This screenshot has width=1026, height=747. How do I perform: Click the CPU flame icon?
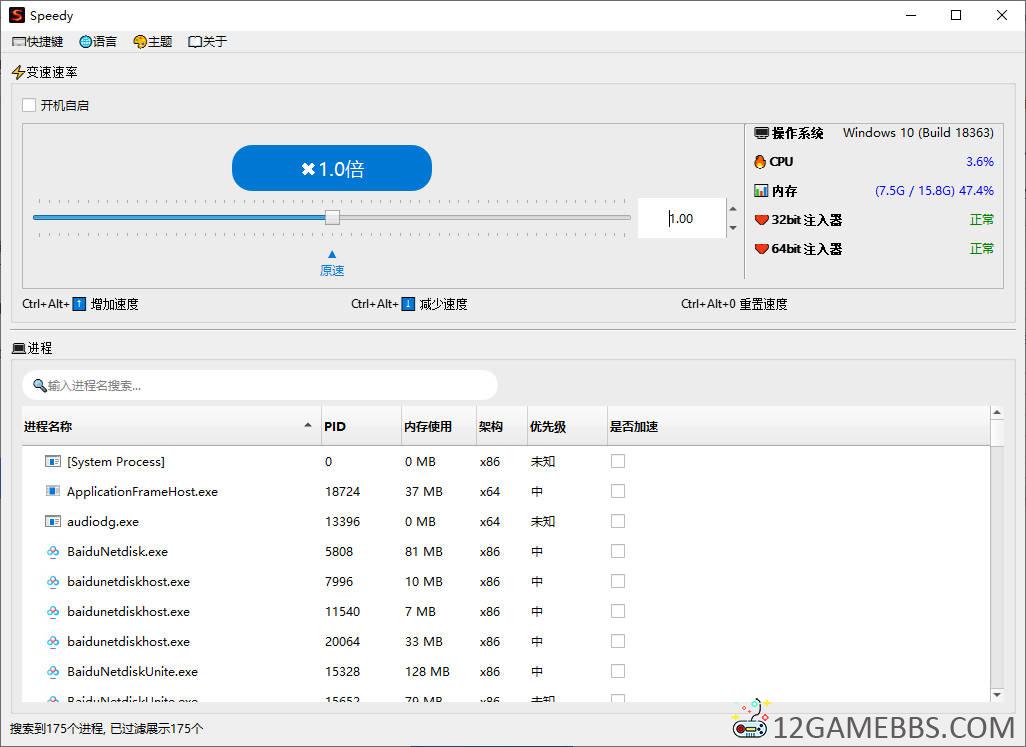[761, 162]
